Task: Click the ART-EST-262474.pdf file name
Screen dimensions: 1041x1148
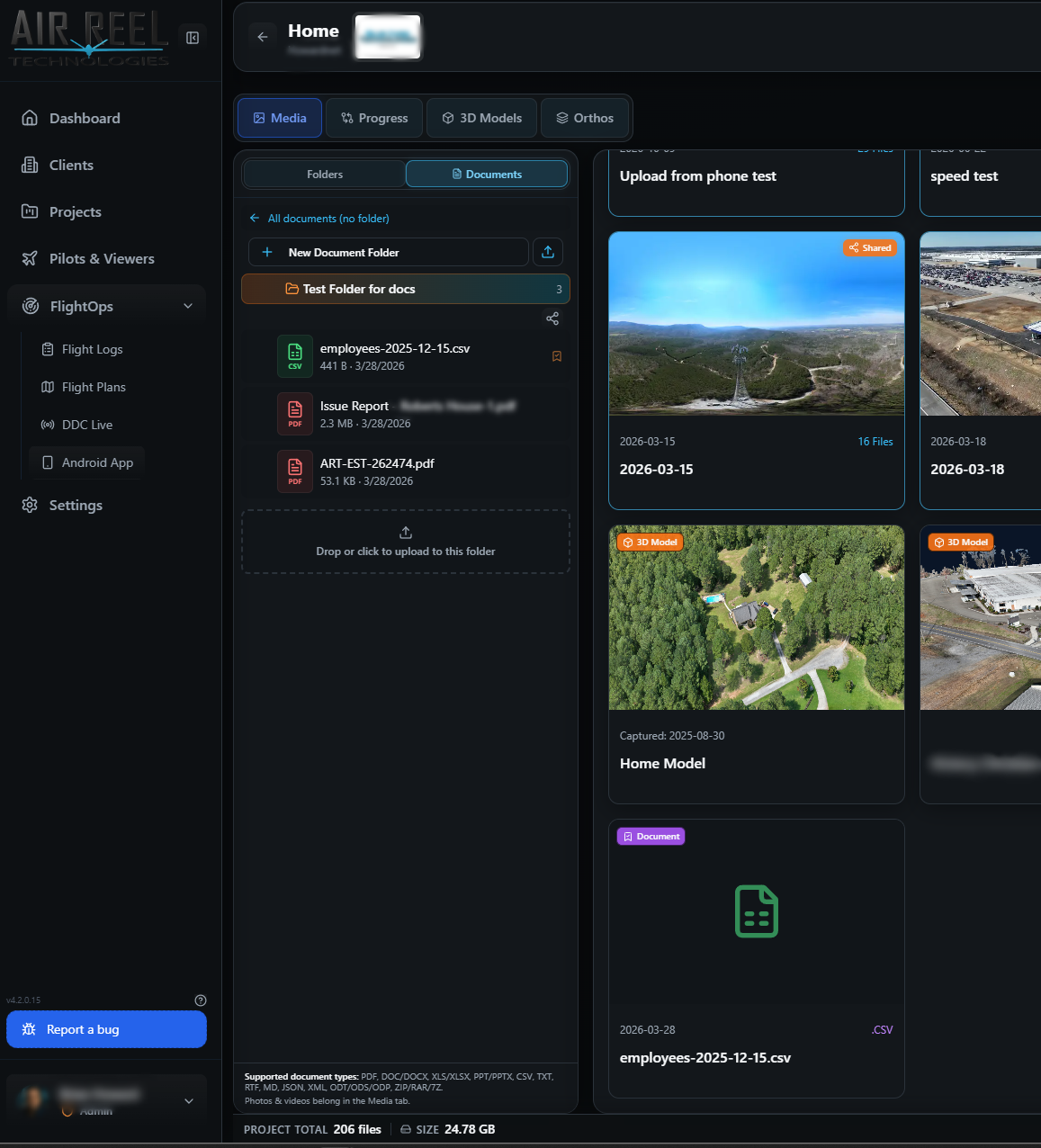Action: (x=377, y=463)
